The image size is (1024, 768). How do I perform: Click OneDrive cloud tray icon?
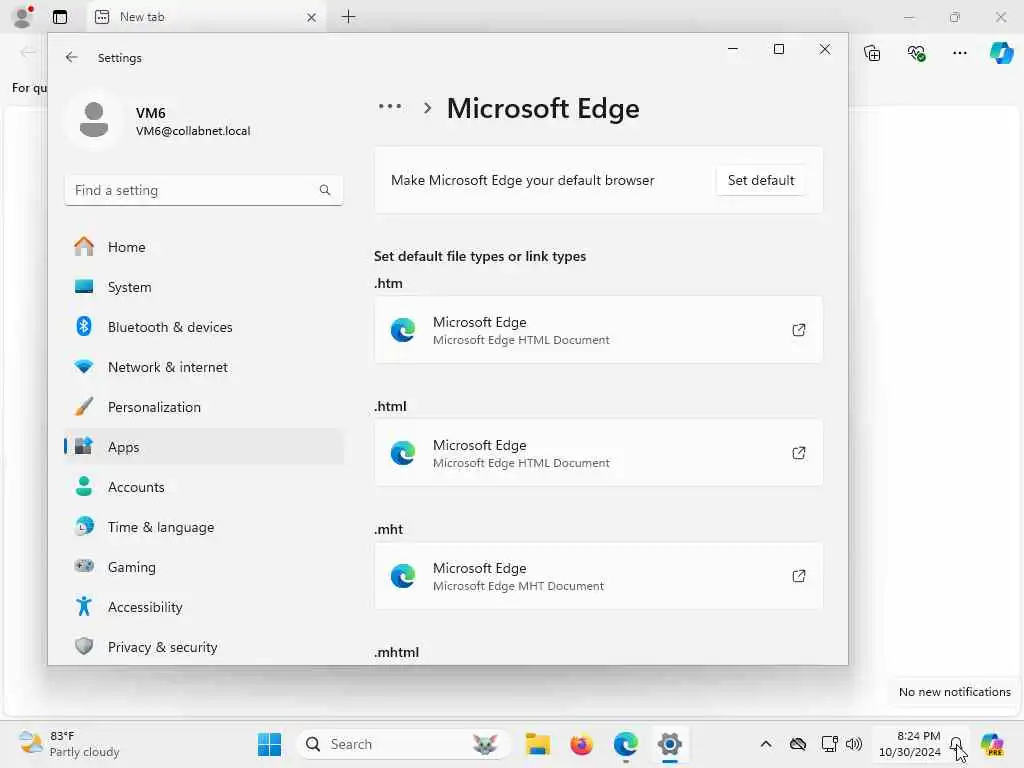[x=797, y=744]
